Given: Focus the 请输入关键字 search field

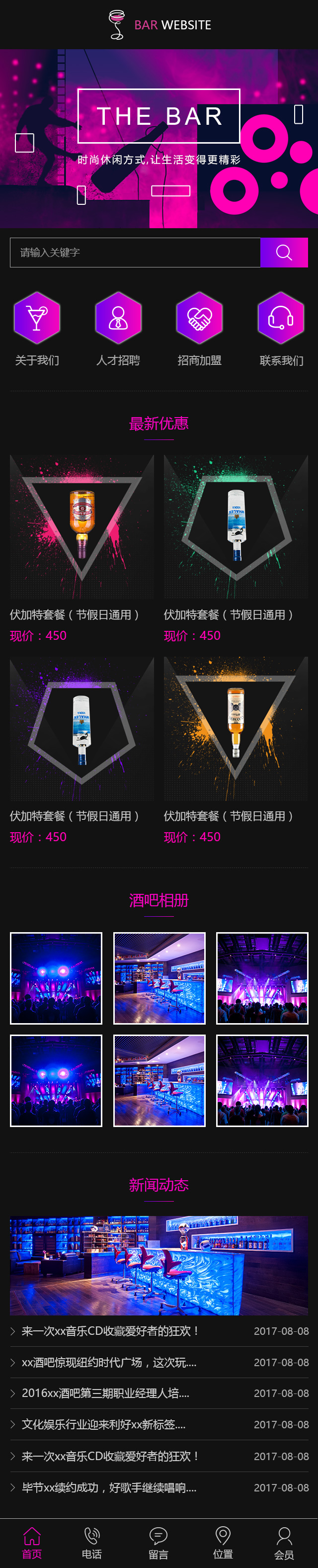Looking at the screenshot, I should pyautogui.click(x=135, y=253).
